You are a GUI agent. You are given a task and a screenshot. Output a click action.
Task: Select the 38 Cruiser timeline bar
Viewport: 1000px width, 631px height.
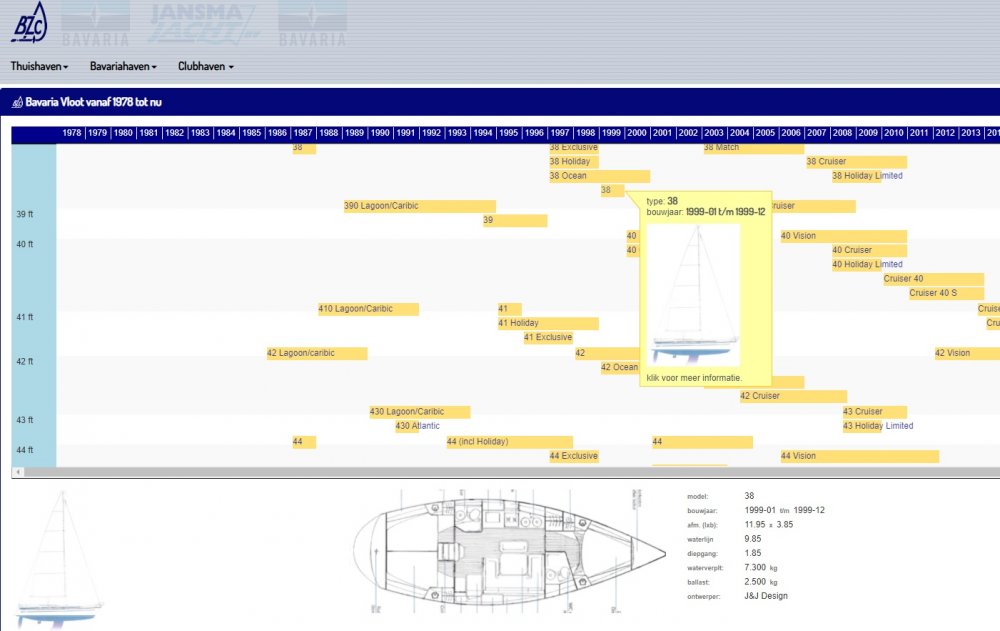click(856, 161)
